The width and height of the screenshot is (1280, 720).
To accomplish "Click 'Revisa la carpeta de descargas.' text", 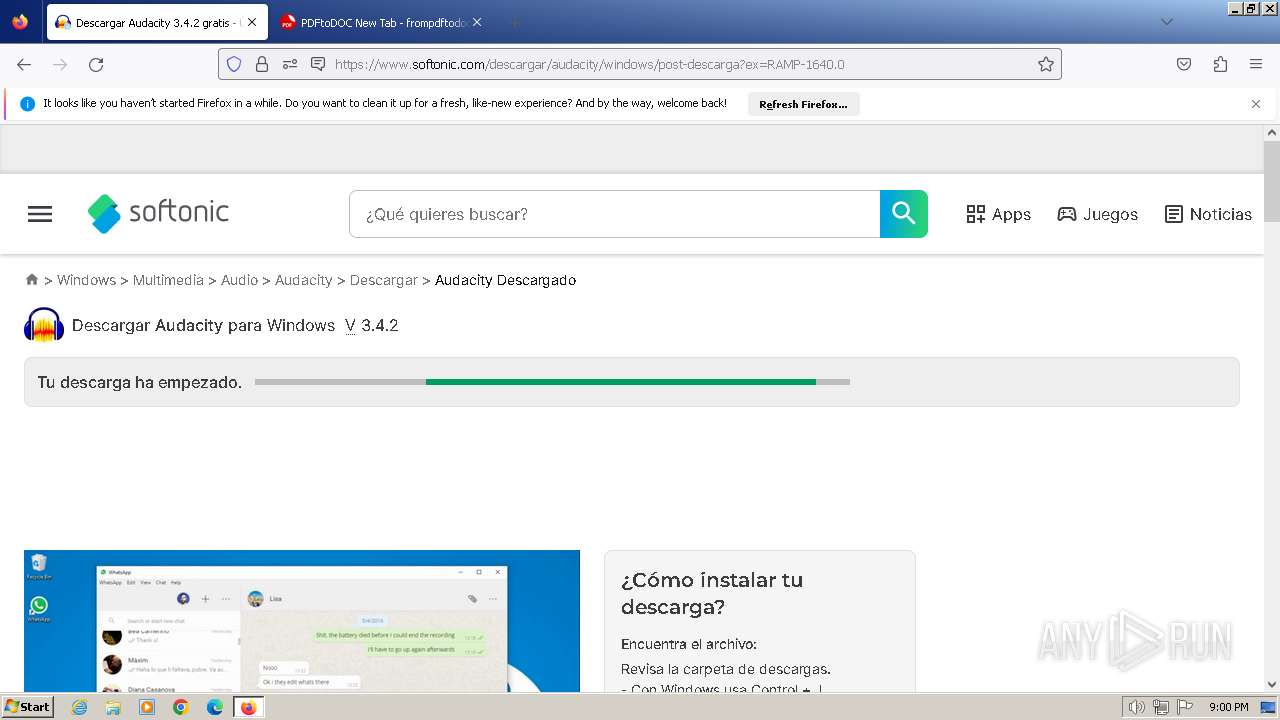I will coord(725,669).
